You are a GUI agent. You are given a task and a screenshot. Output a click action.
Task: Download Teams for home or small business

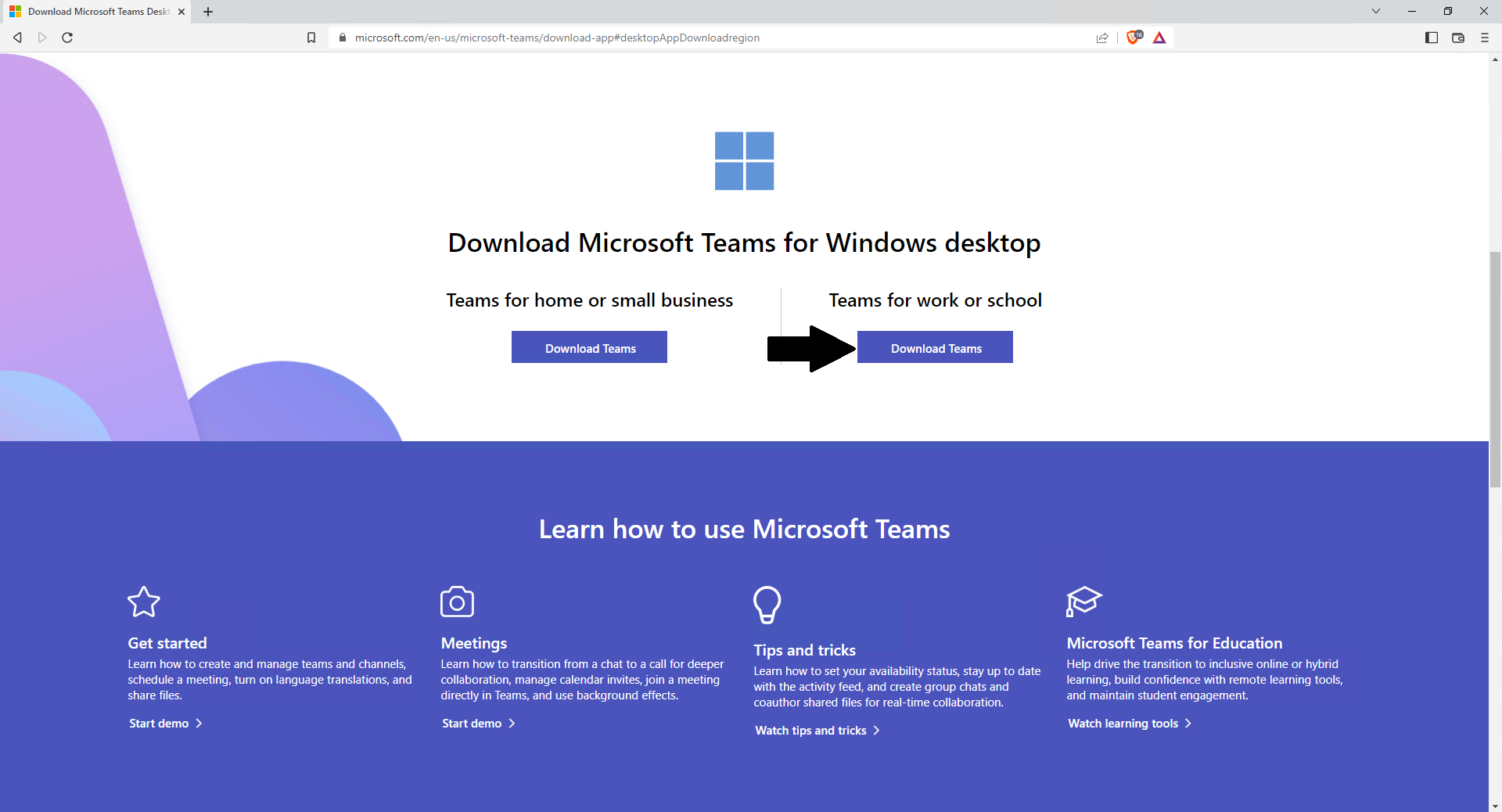point(589,347)
